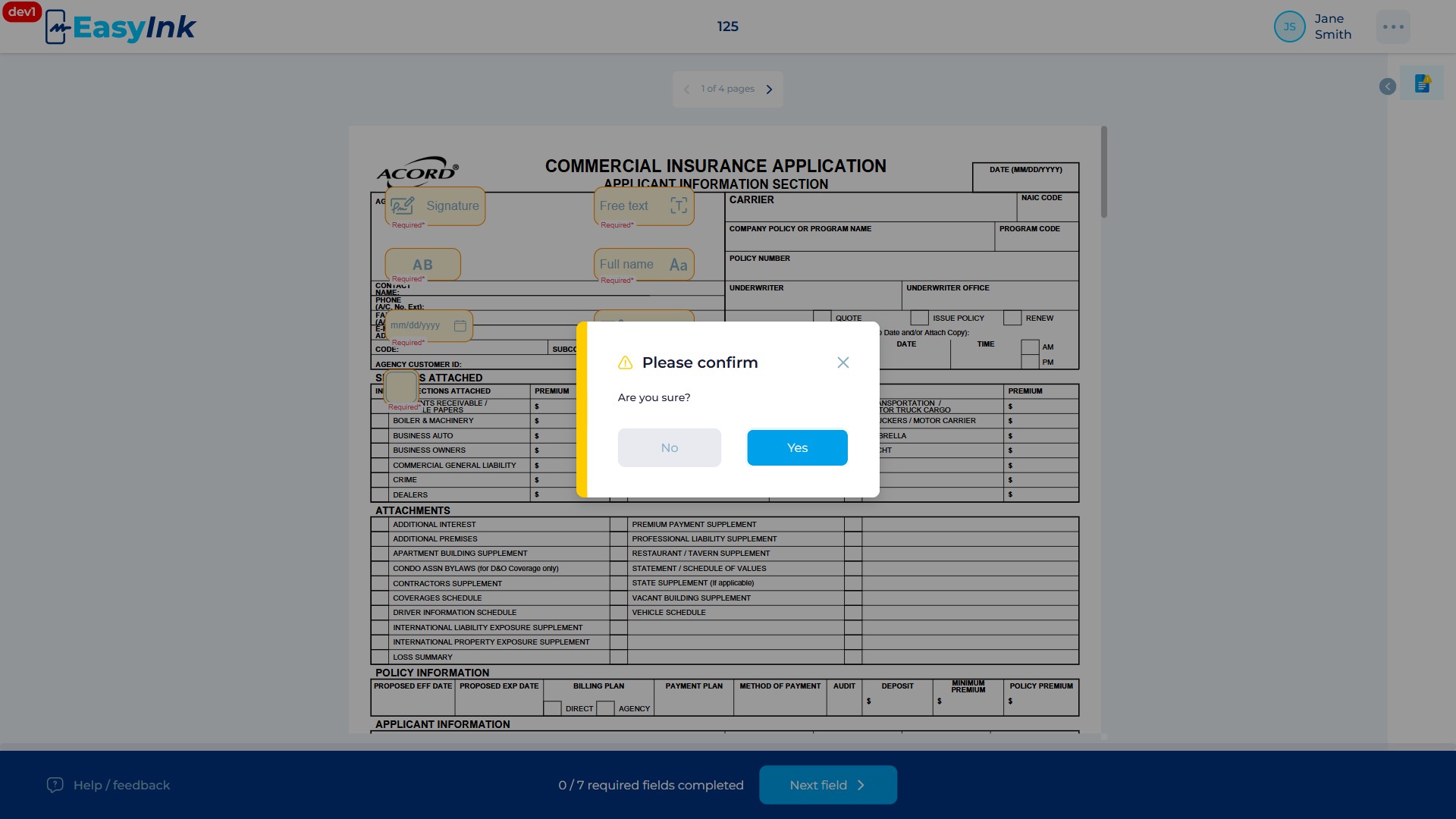1456x819 pixels.
Task: Click the Free text field
Action: point(644,206)
